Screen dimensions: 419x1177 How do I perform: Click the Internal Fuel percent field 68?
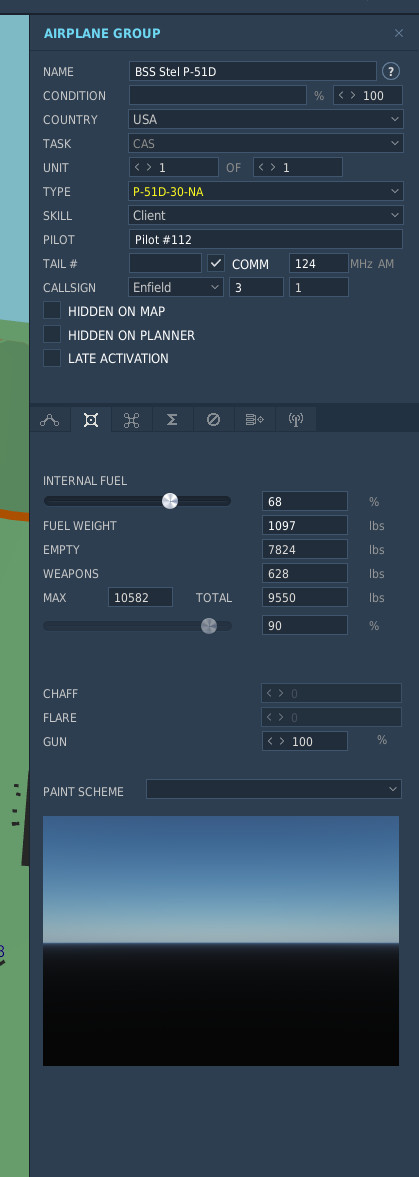pyautogui.click(x=305, y=501)
